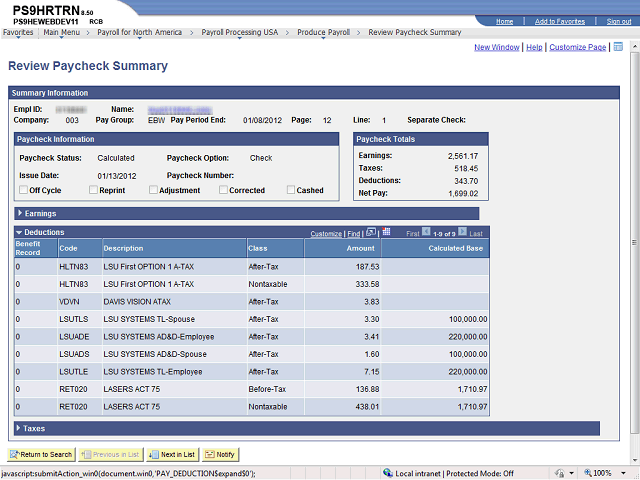Screen dimensions: 640x480
Task: Select the issue date 01/13/2012
Action: tap(117, 176)
